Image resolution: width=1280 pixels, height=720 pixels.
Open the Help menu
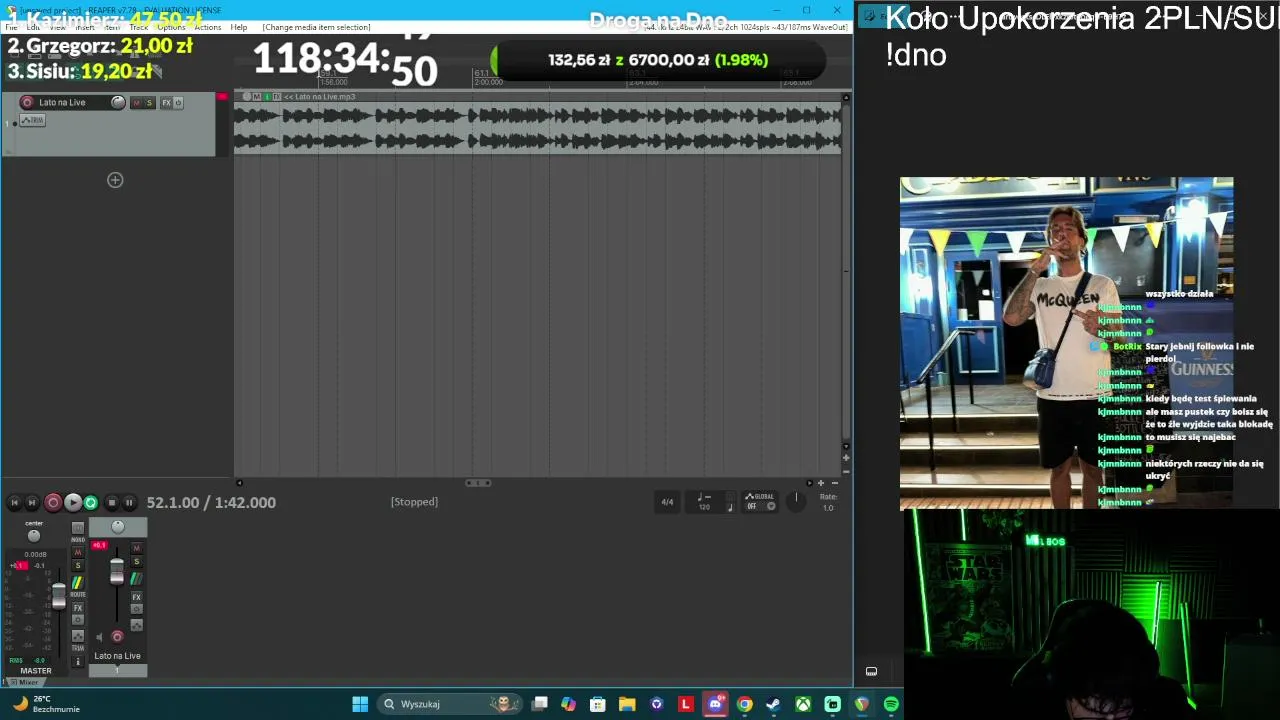239,27
